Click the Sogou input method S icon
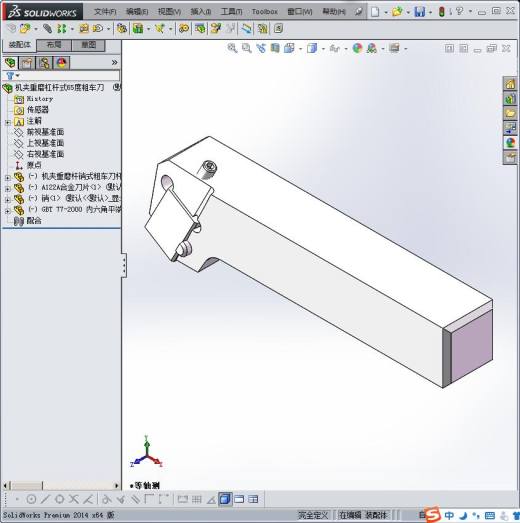Screen dimensions: 520x523 (x=433, y=515)
